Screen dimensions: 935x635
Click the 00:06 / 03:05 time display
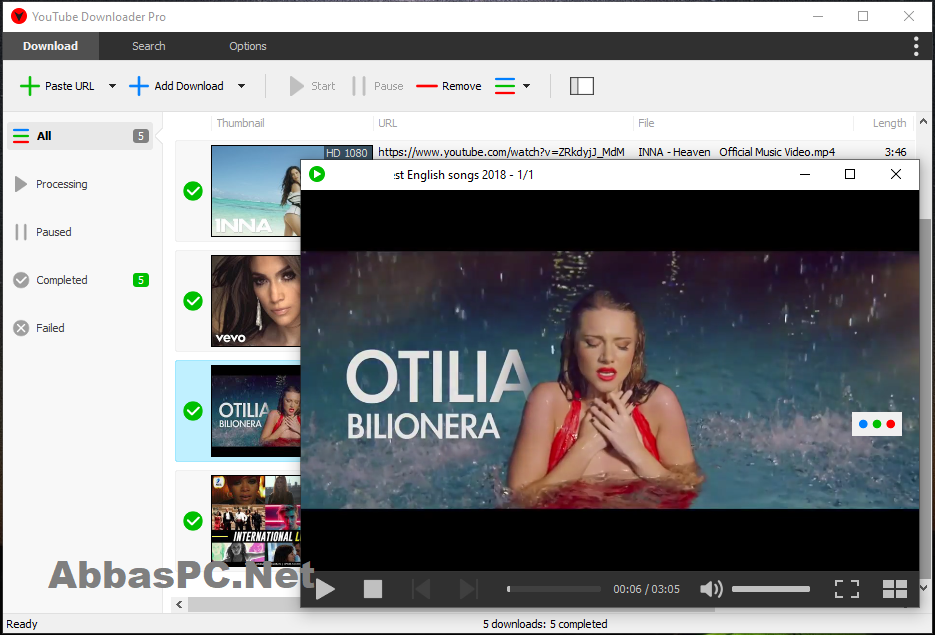[646, 589]
